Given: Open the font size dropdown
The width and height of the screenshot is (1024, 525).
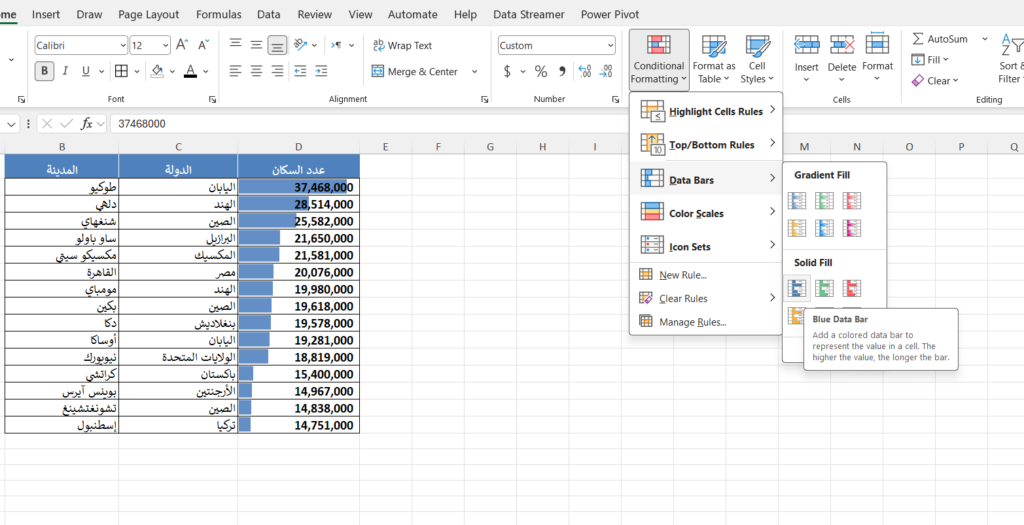Looking at the screenshot, I should click(165, 45).
